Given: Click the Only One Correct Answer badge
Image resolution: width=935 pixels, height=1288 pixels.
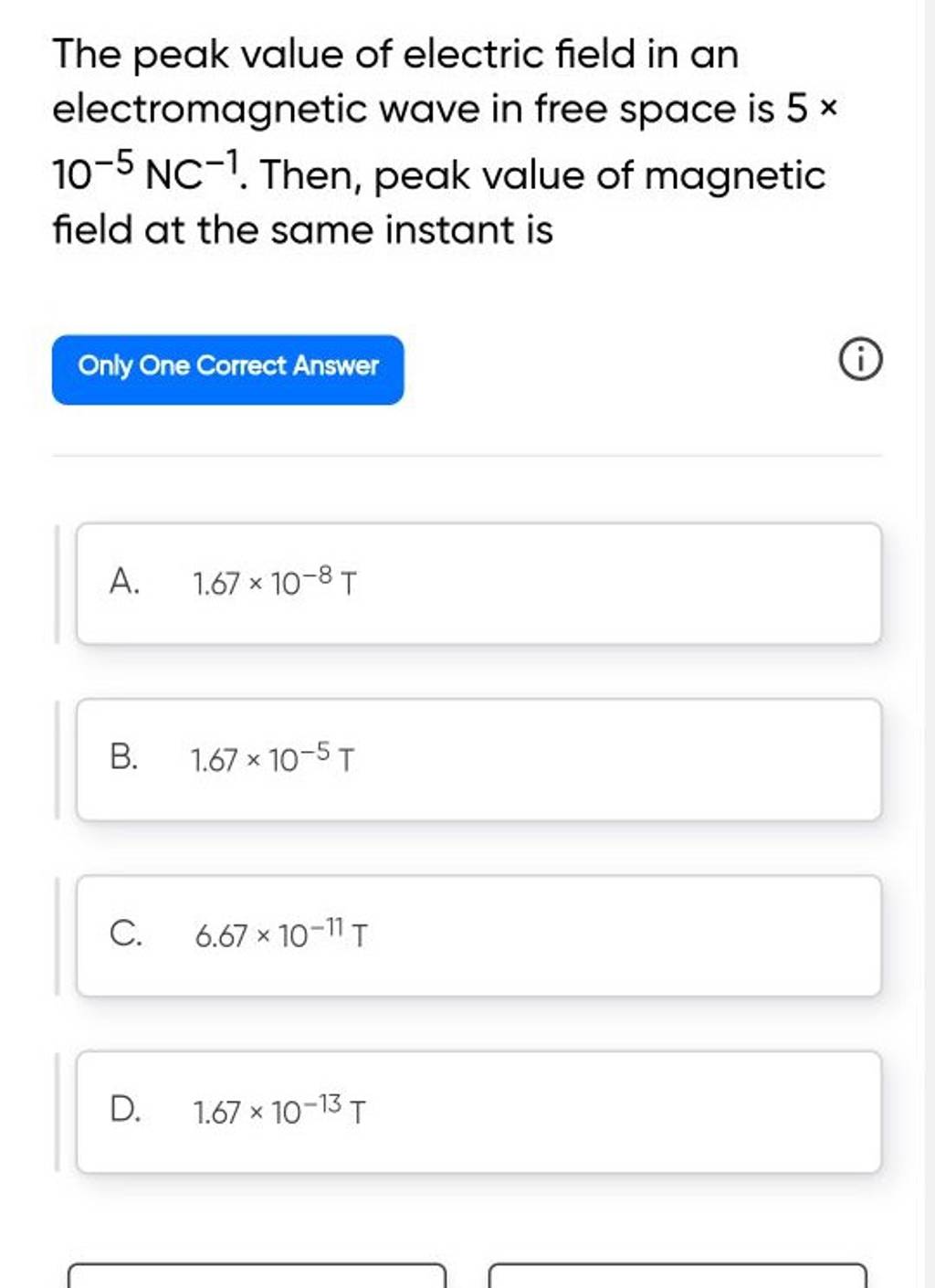Looking at the screenshot, I should pos(227,368).
